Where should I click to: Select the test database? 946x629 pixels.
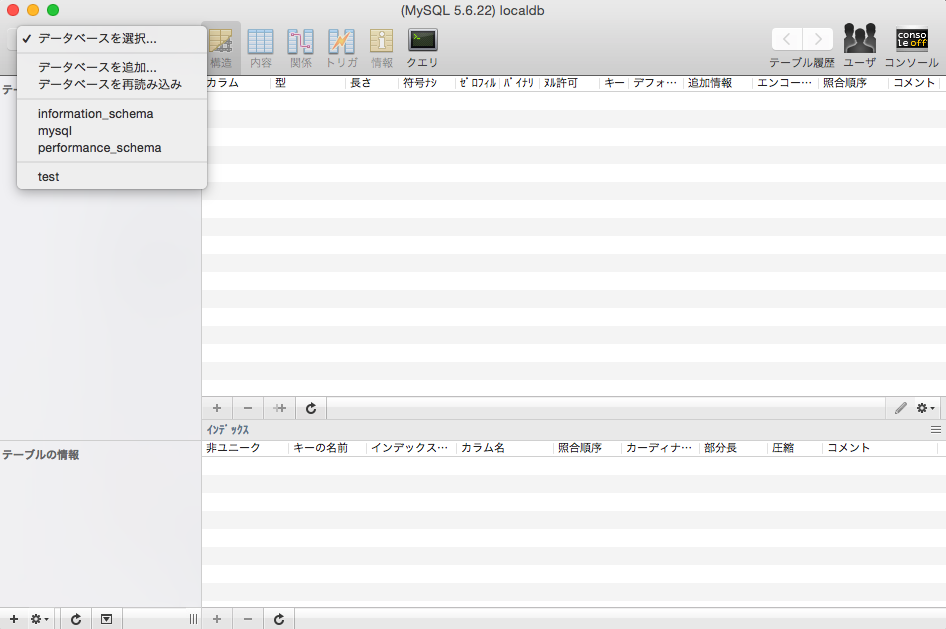coord(112,177)
